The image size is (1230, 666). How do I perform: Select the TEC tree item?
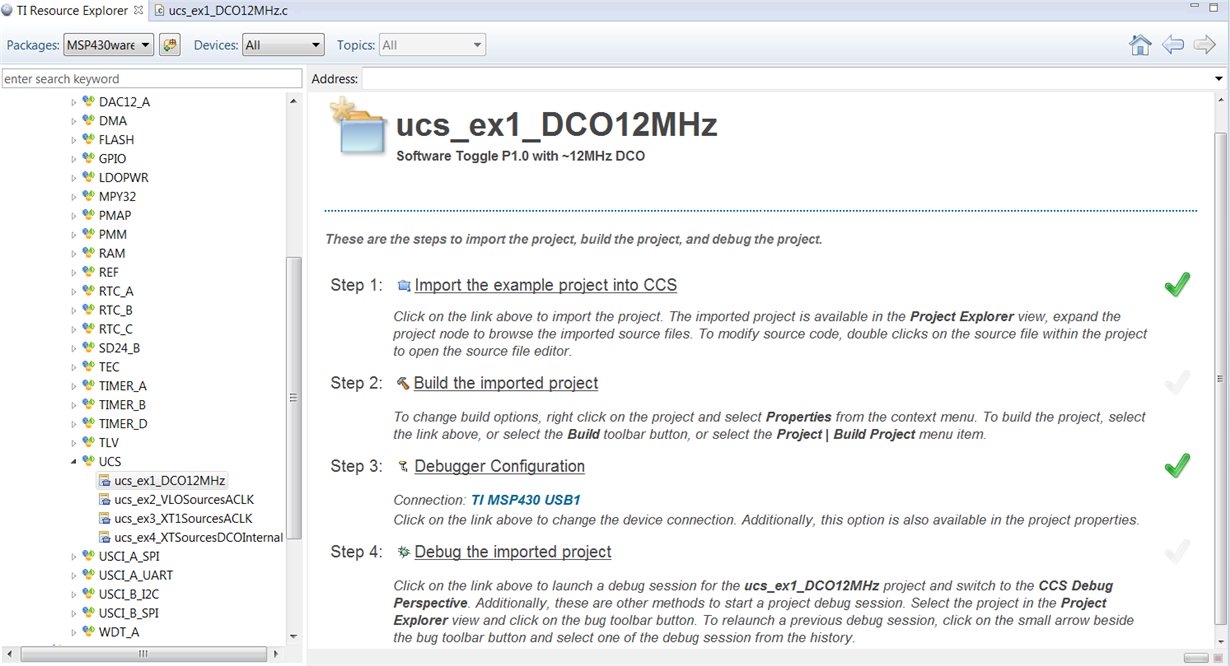(109, 367)
